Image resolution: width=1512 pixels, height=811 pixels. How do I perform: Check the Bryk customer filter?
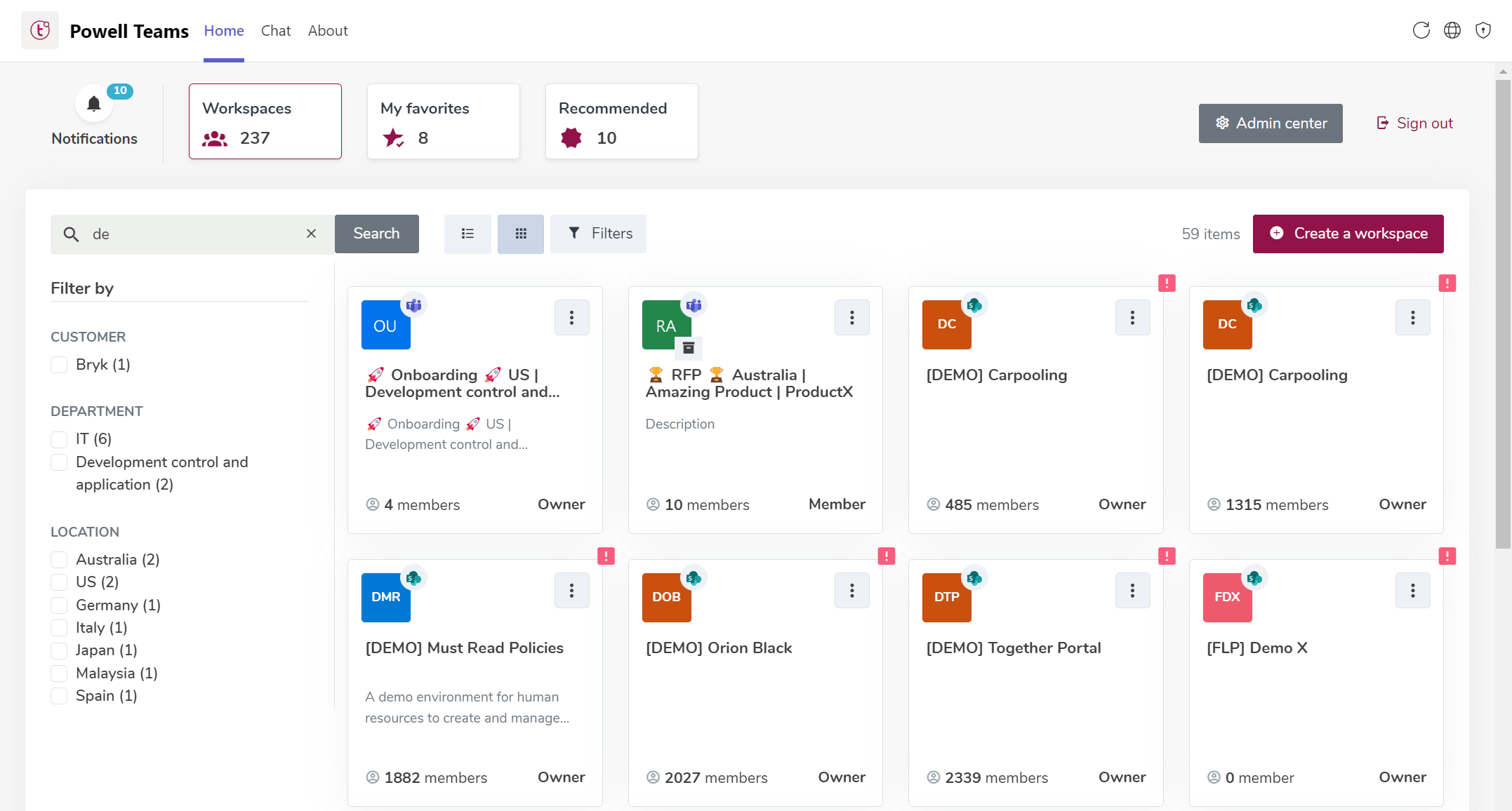(x=59, y=365)
